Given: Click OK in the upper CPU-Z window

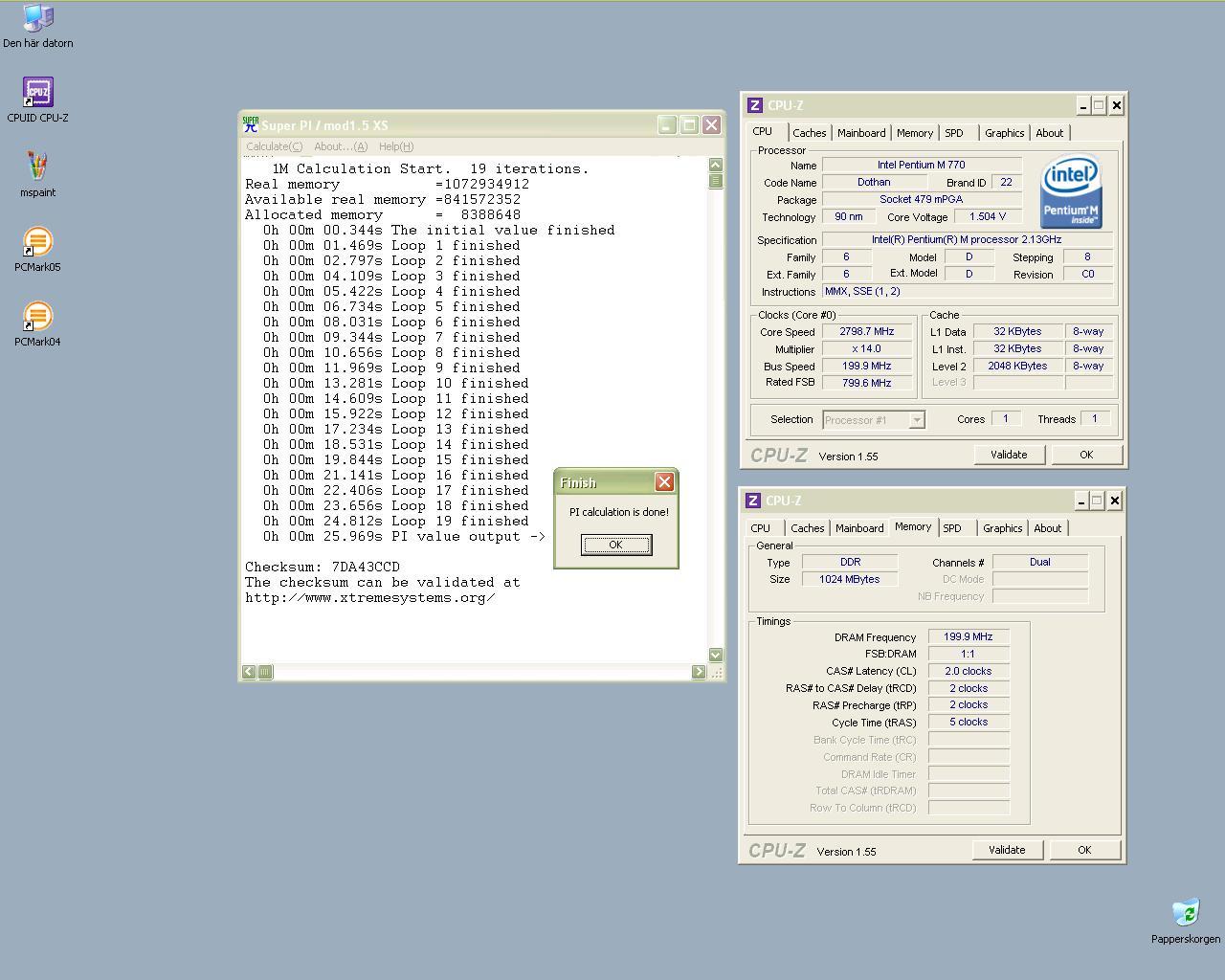Looking at the screenshot, I should pyautogui.click(x=1086, y=455).
